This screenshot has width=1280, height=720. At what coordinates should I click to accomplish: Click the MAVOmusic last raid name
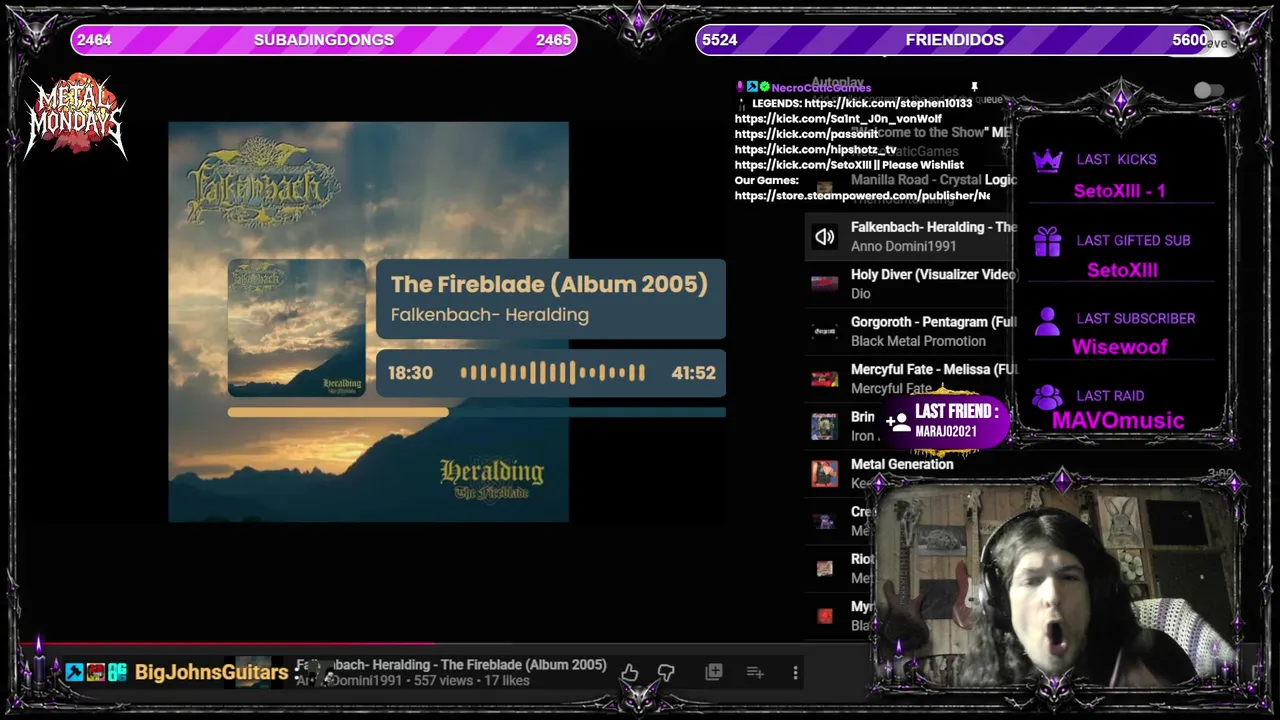1118,421
